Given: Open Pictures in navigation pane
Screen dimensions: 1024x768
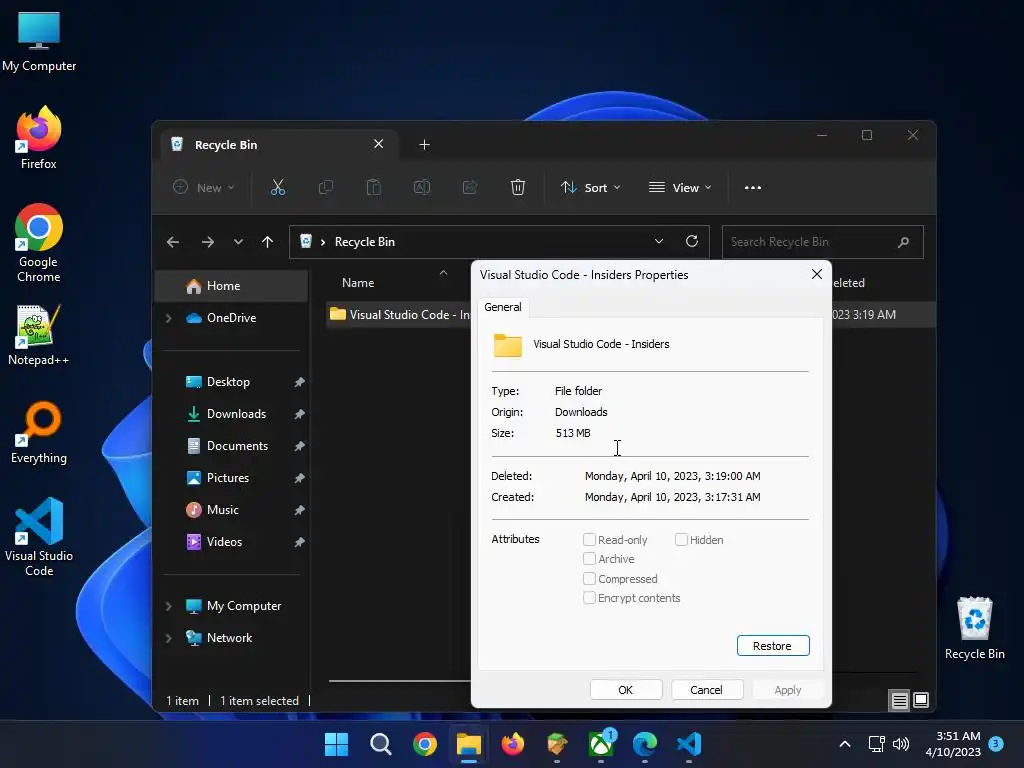Looking at the screenshot, I should pyautogui.click(x=232, y=478).
